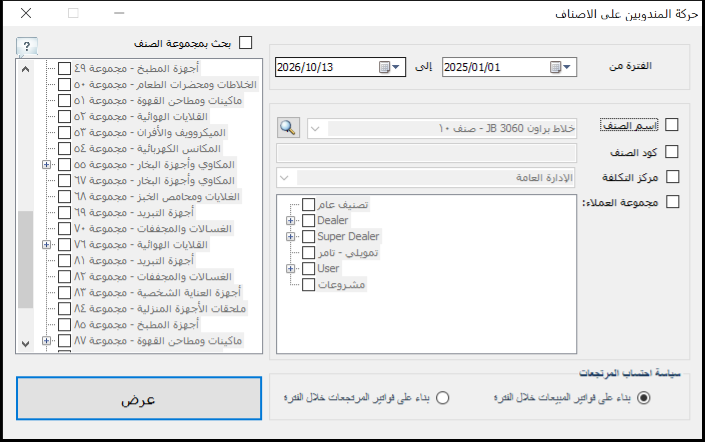705x442 pixels.
Task: Open the to-date 2026/10/13 dropdown arrow
Action: coord(396,67)
